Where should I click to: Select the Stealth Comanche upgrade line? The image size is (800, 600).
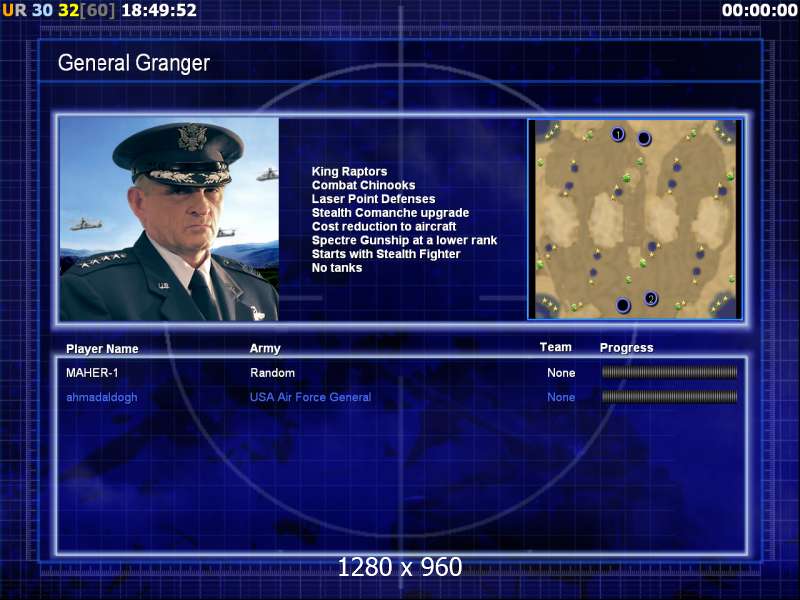(x=390, y=213)
